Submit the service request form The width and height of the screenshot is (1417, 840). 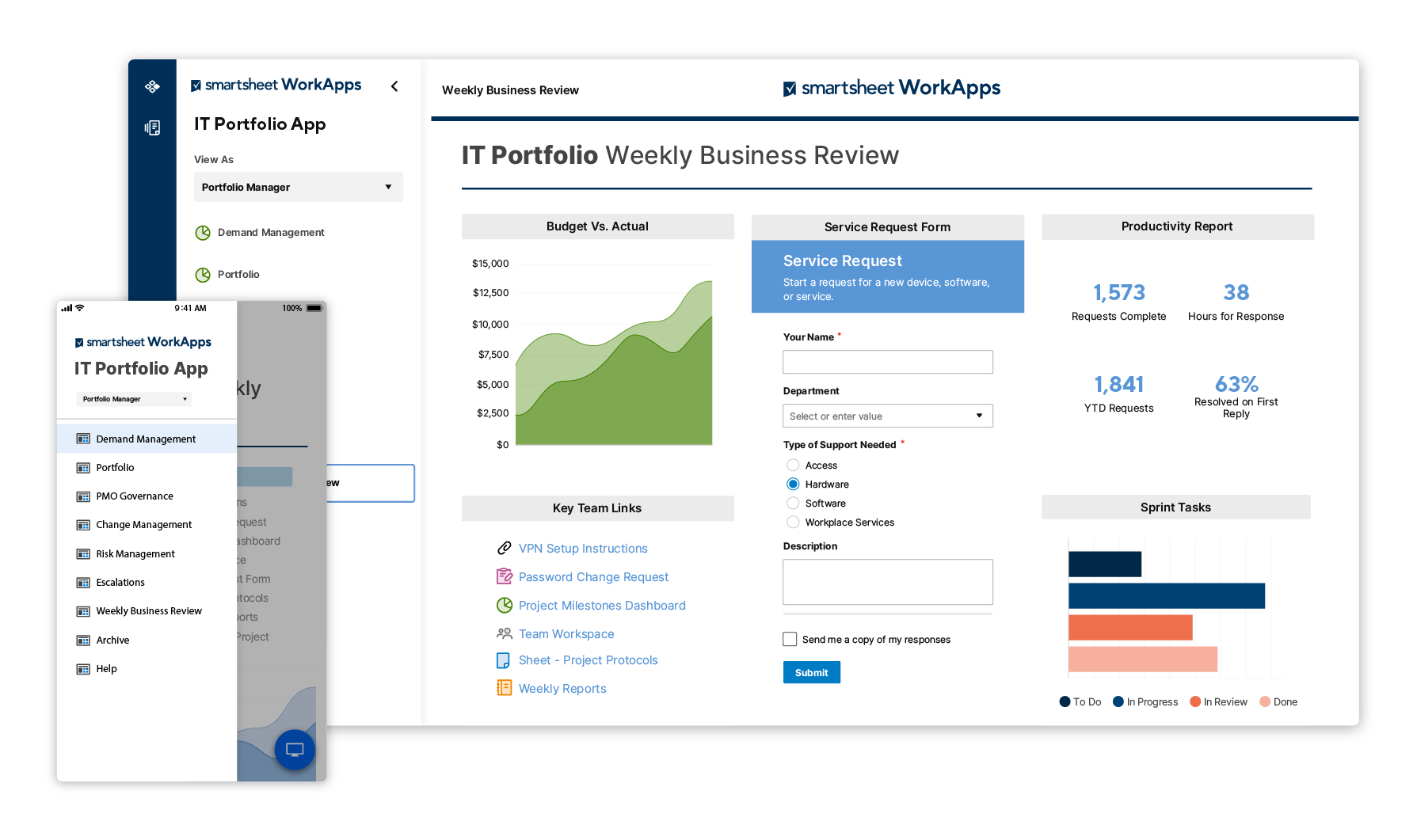tap(811, 672)
